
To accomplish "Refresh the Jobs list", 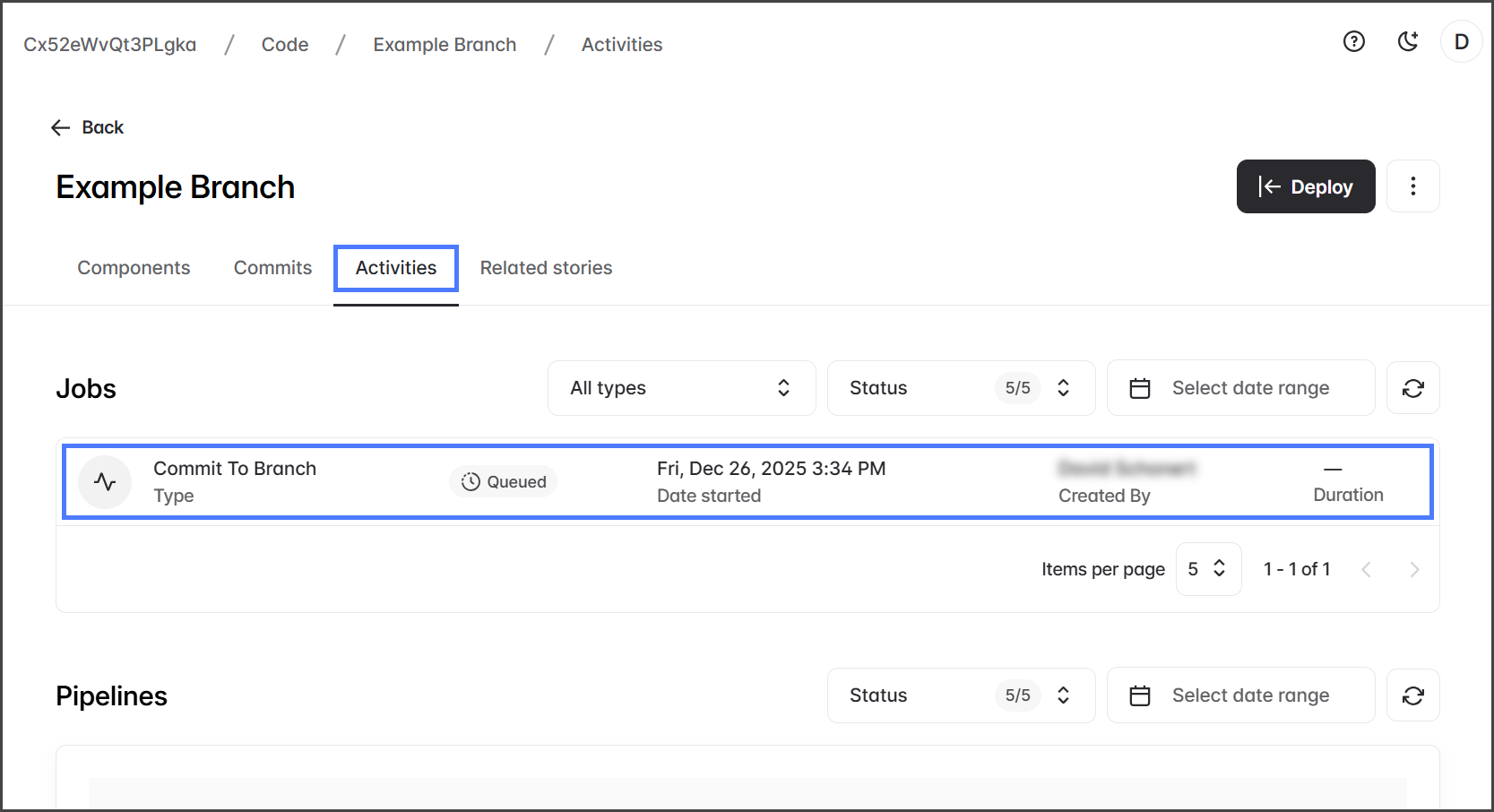I will coord(1412,388).
